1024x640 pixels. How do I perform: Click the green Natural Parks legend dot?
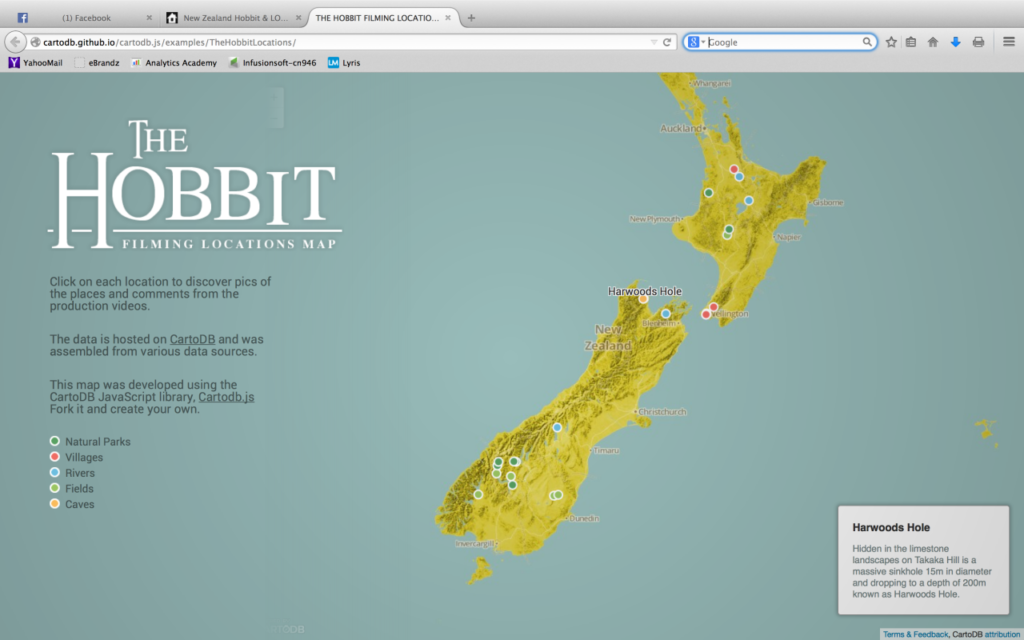pyautogui.click(x=55, y=441)
